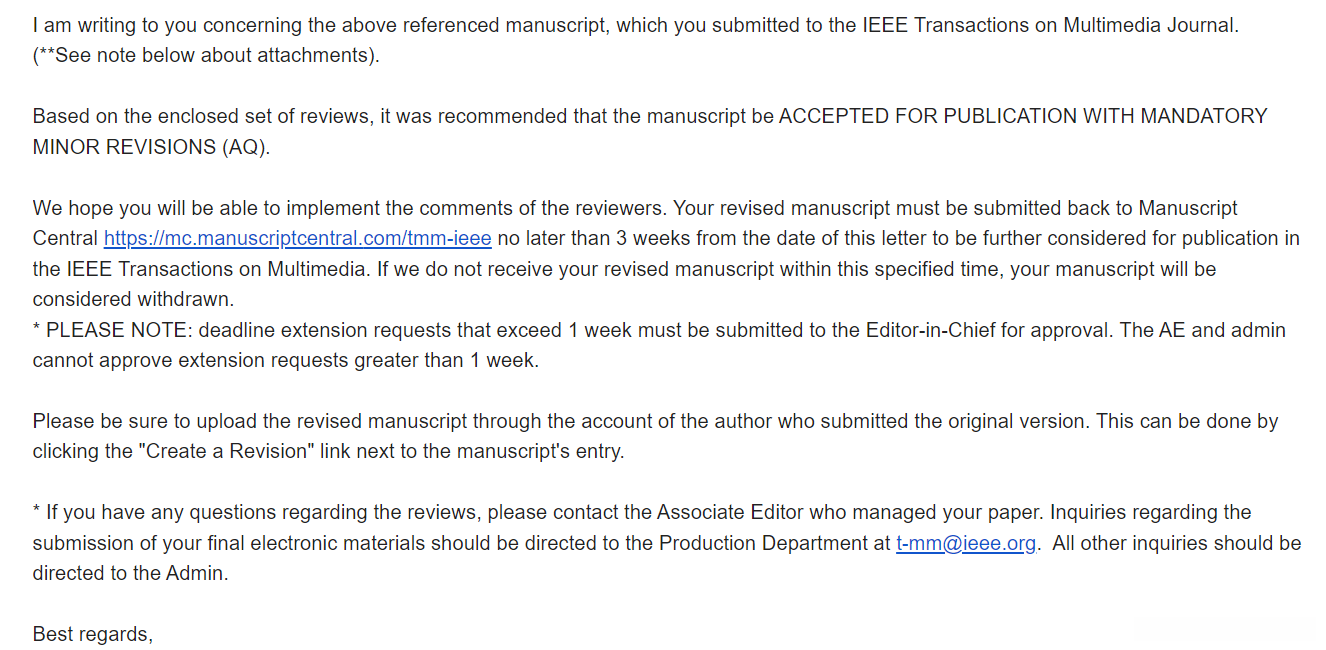Click the phrase "ACCEPTED FOR PUBLICATION"
The height and width of the screenshot is (650, 1326).
[x=902, y=116]
